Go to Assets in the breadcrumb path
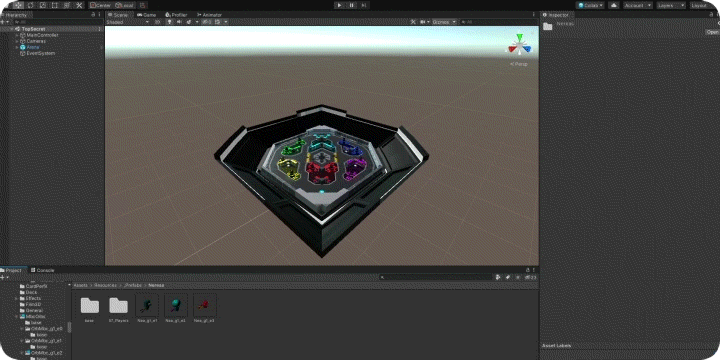 tap(81, 285)
